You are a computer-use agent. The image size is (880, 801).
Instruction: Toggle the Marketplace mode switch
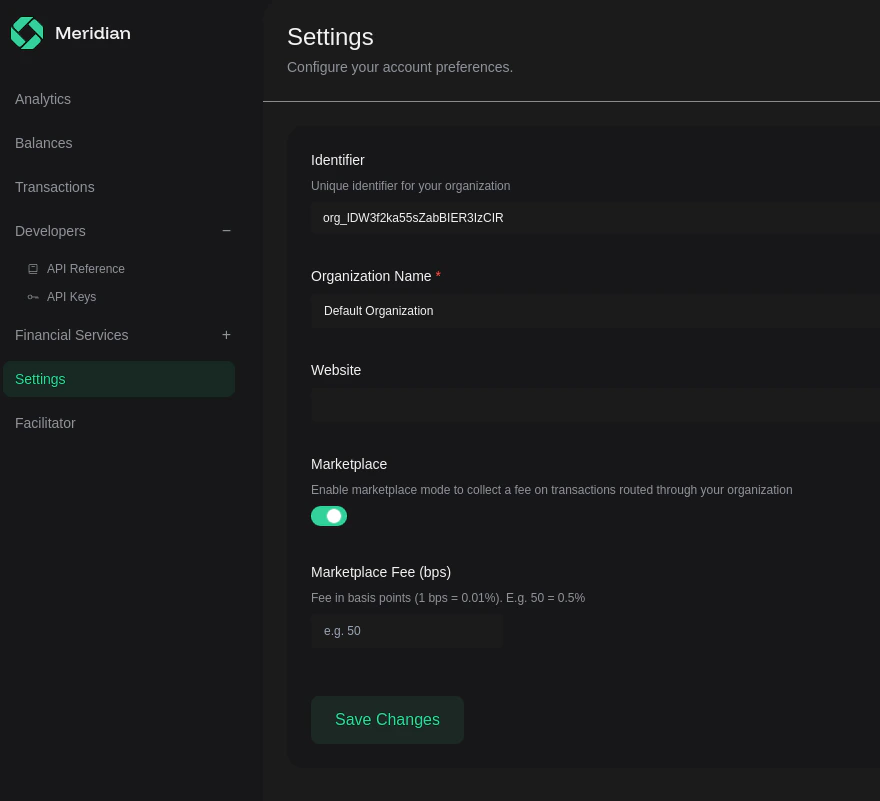click(x=329, y=516)
